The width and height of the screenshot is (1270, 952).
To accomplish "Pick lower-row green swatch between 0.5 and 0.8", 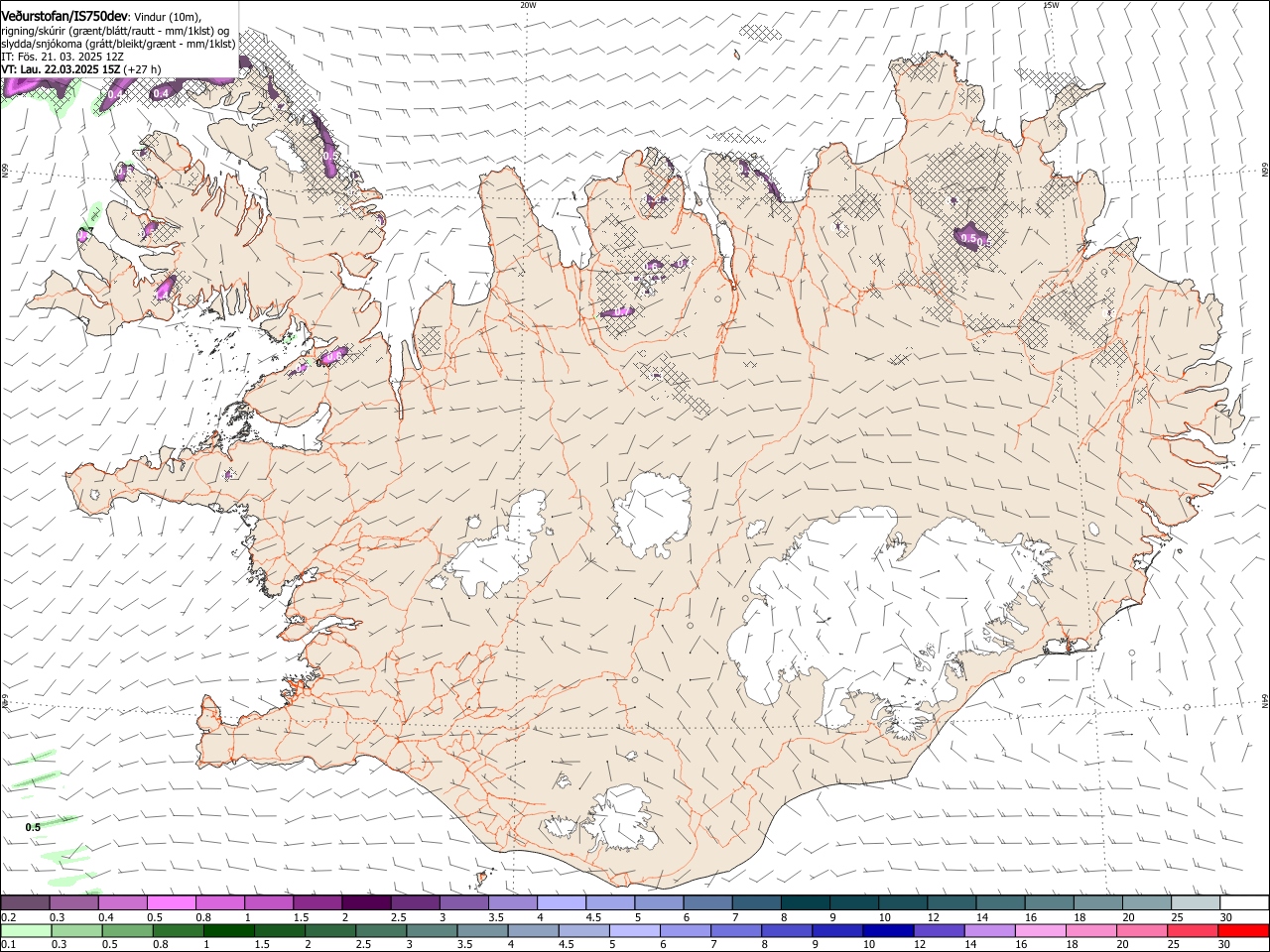I will pos(127,930).
